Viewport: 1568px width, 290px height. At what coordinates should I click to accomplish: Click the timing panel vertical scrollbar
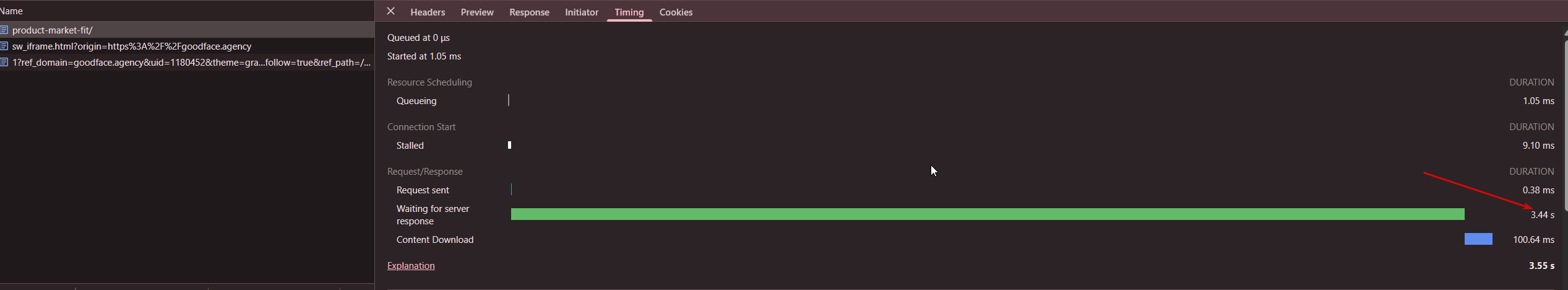coord(1565,124)
